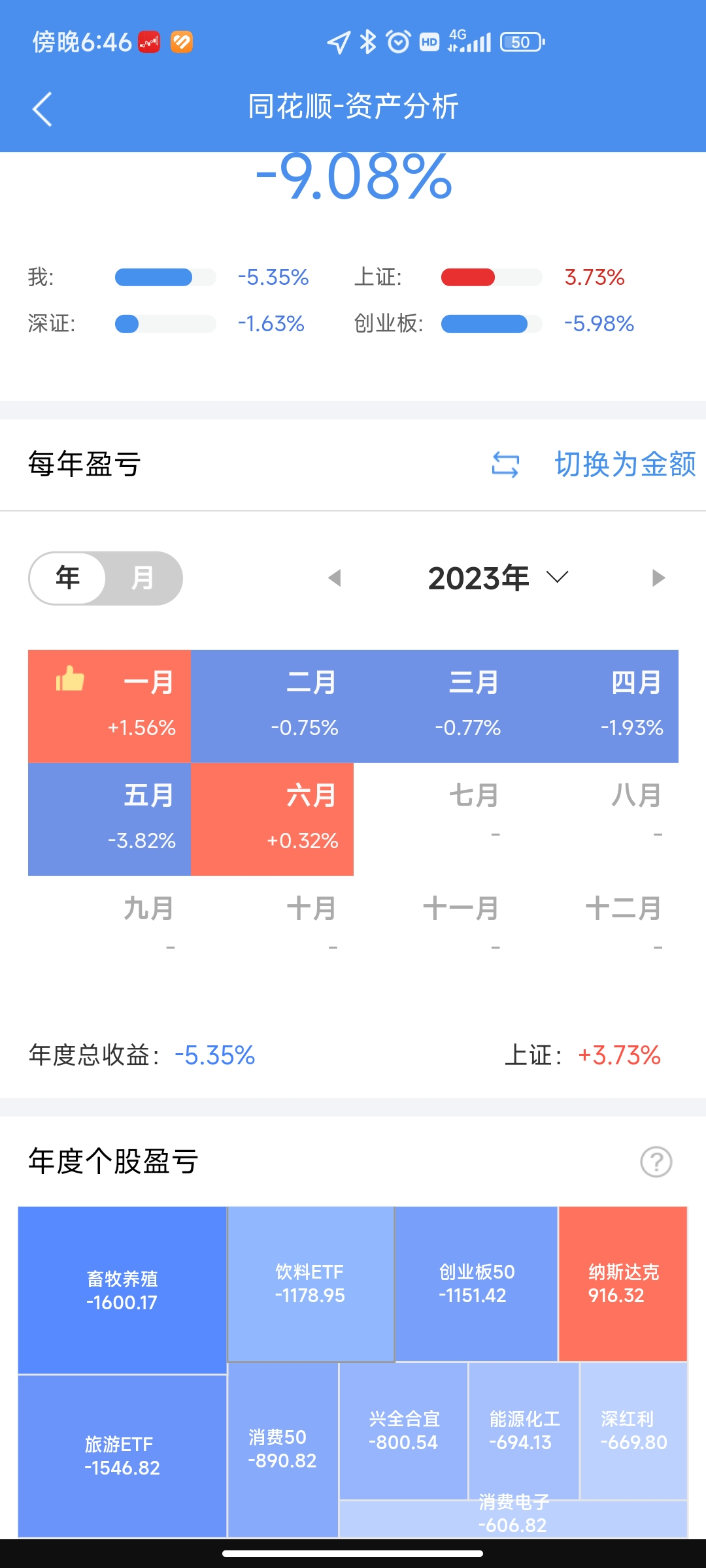Select the 六月 month cell
This screenshot has height=1568, width=706.
(272, 819)
